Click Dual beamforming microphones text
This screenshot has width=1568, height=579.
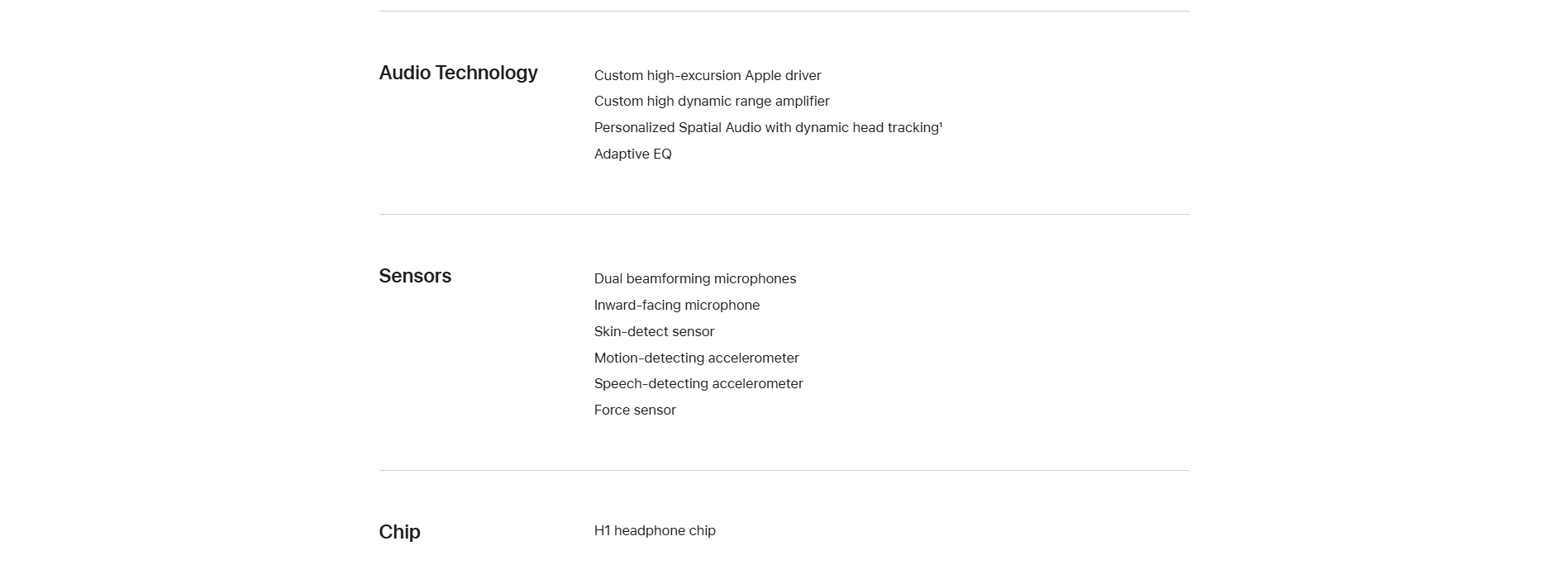pyautogui.click(x=695, y=279)
